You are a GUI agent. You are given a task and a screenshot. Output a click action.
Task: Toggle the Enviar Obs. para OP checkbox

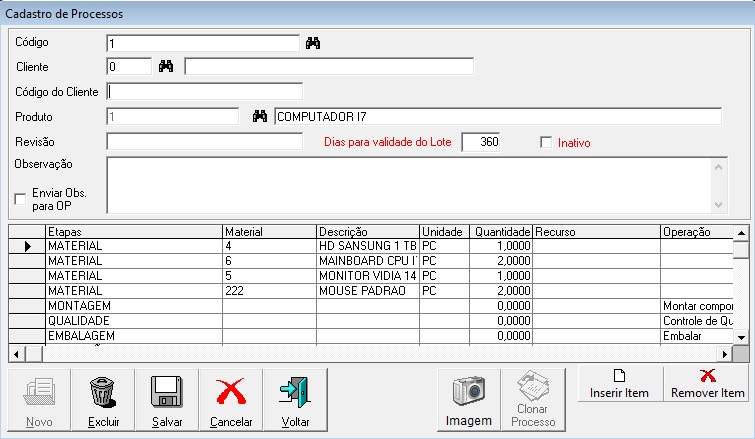click(20, 199)
